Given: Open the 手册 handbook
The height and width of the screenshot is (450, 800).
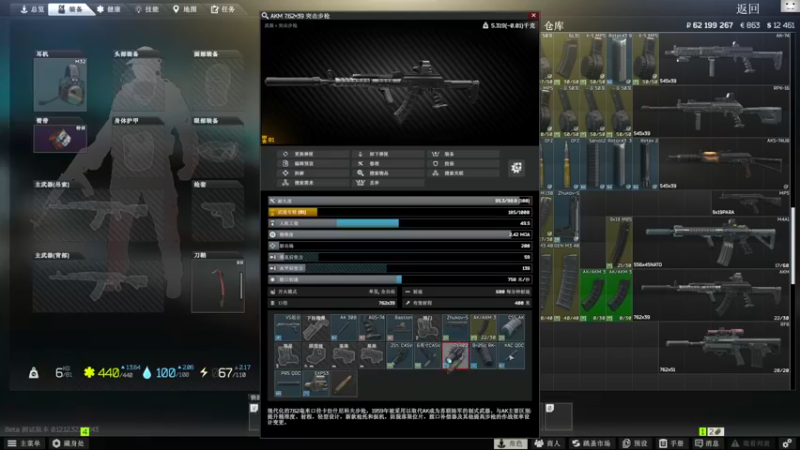Looking at the screenshot, I should (x=671, y=443).
